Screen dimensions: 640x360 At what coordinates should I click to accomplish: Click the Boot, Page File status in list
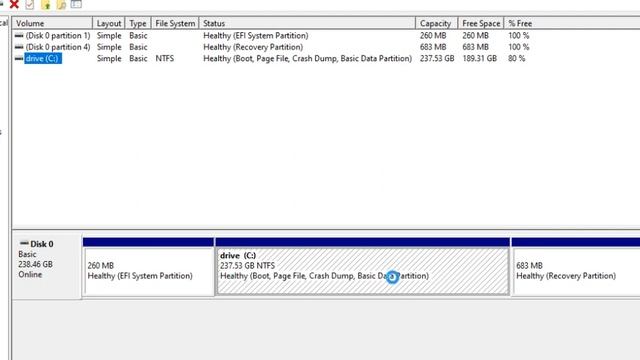(307, 58)
